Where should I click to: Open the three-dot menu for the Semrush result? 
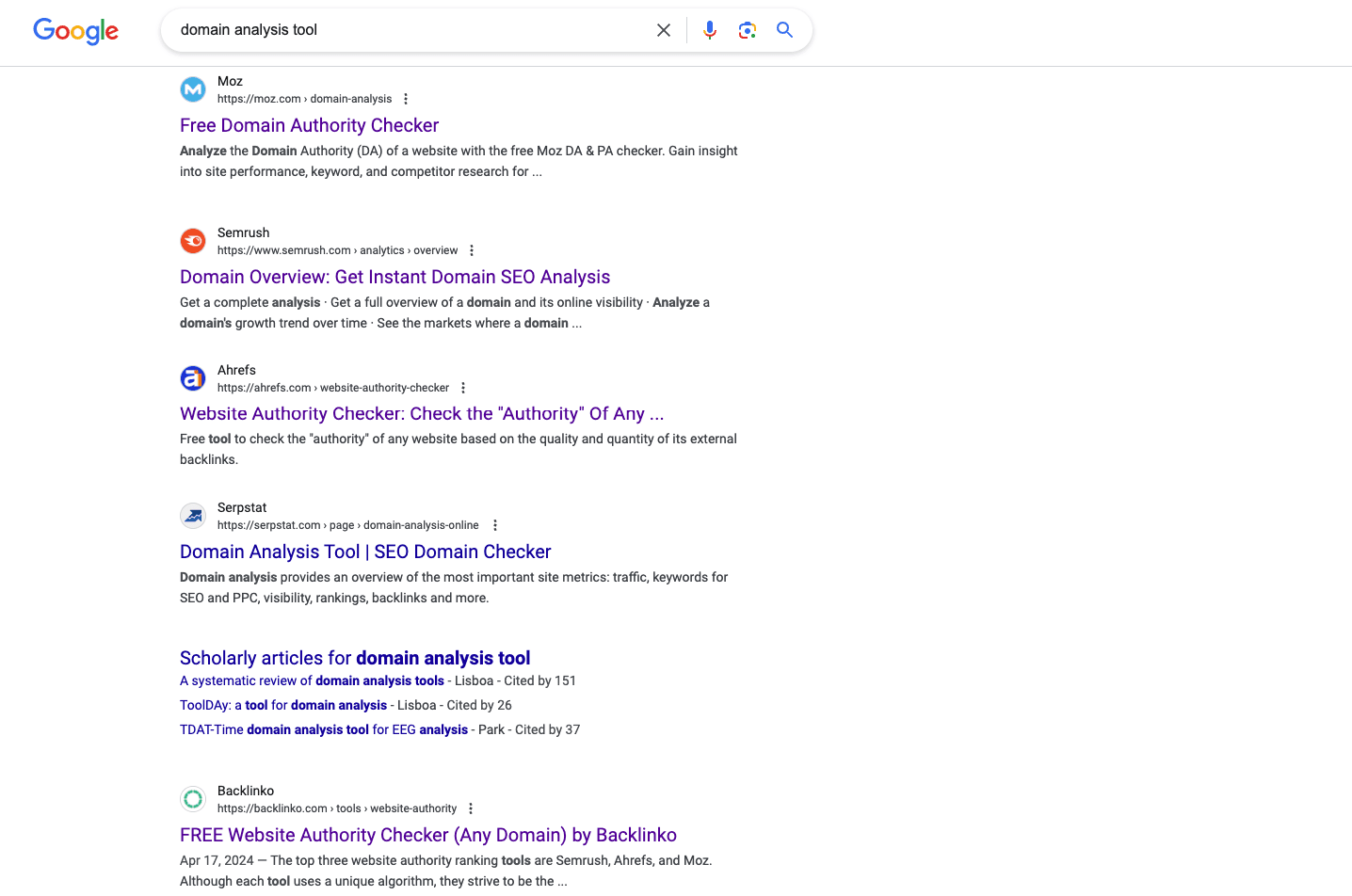(x=472, y=249)
